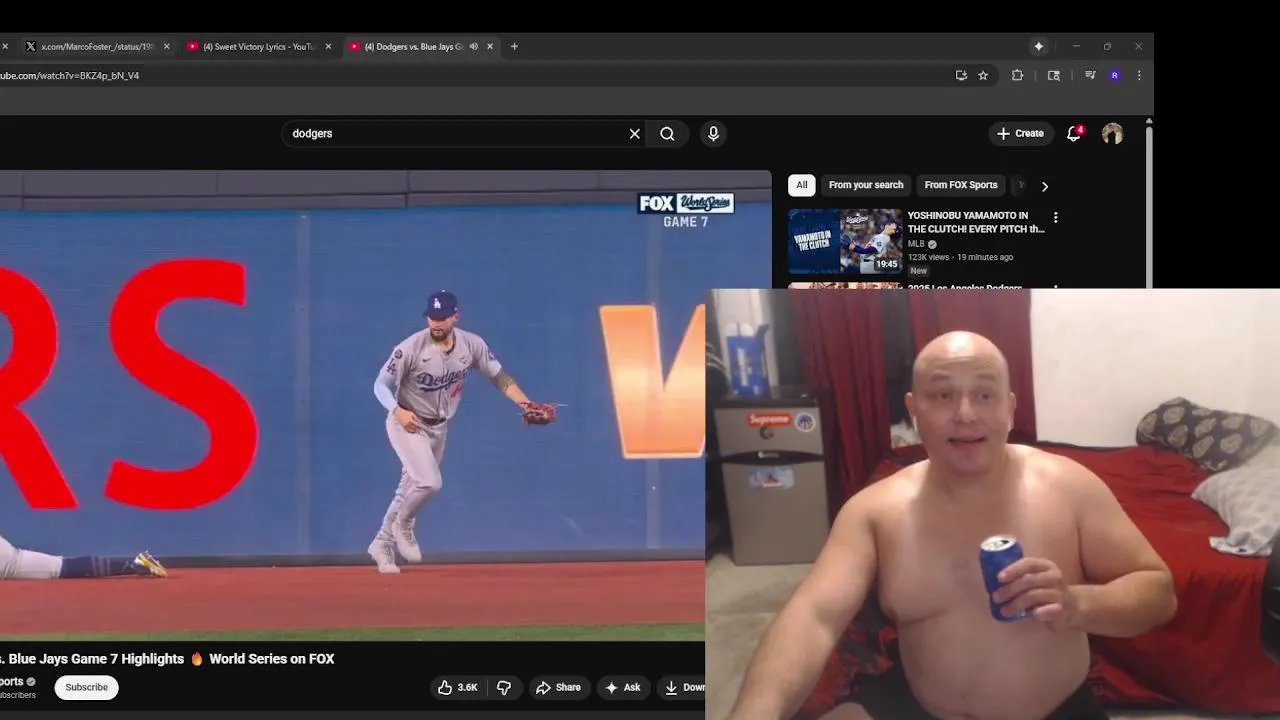
Task: Bookmark this page with the star icon
Action: (x=983, y=75)
